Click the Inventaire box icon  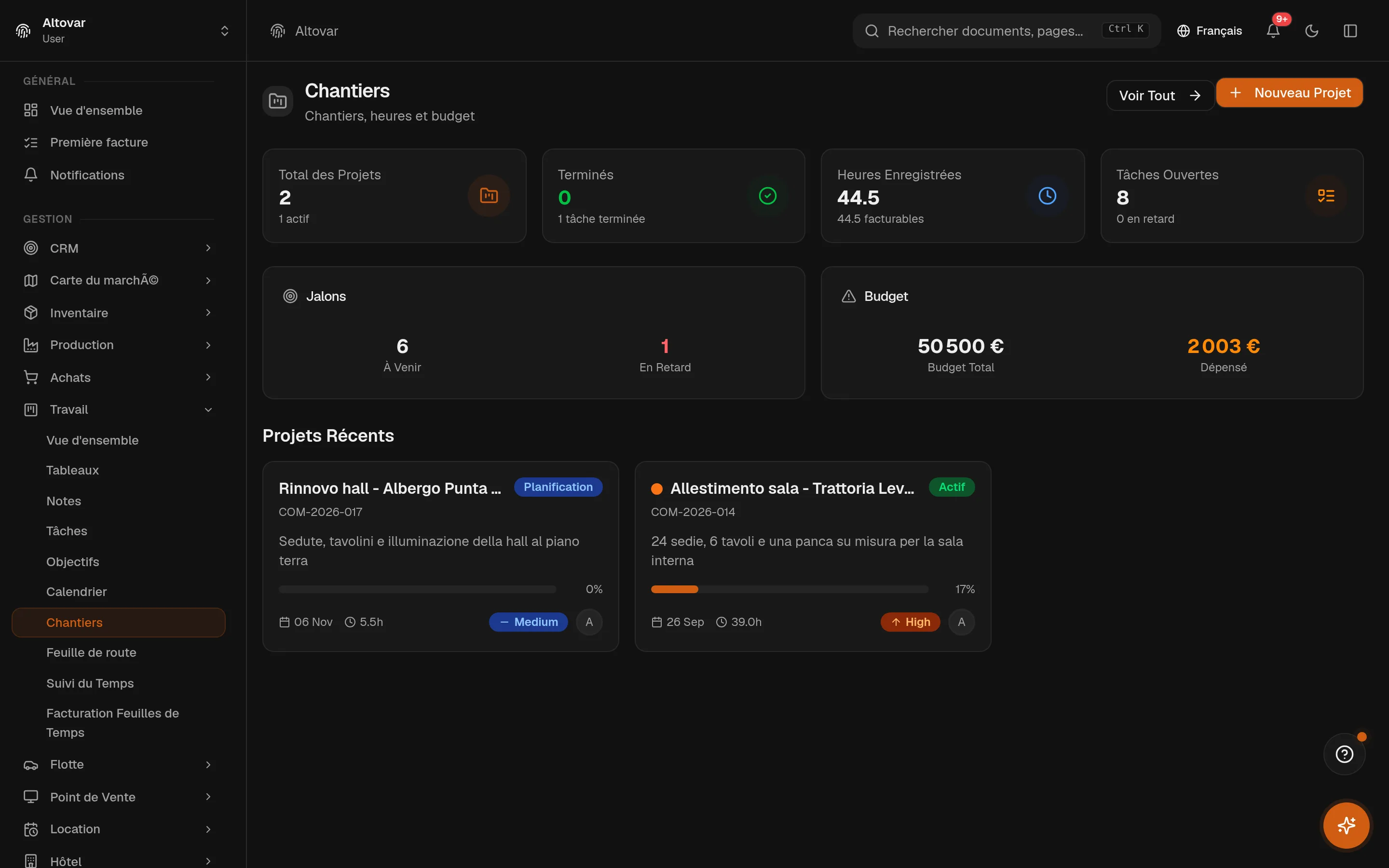pos(31,312)
